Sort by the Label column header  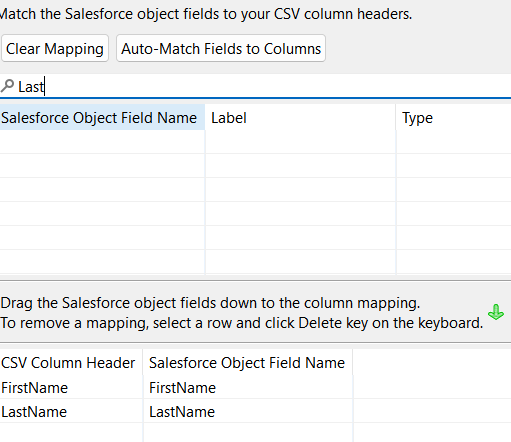[300, 118]
